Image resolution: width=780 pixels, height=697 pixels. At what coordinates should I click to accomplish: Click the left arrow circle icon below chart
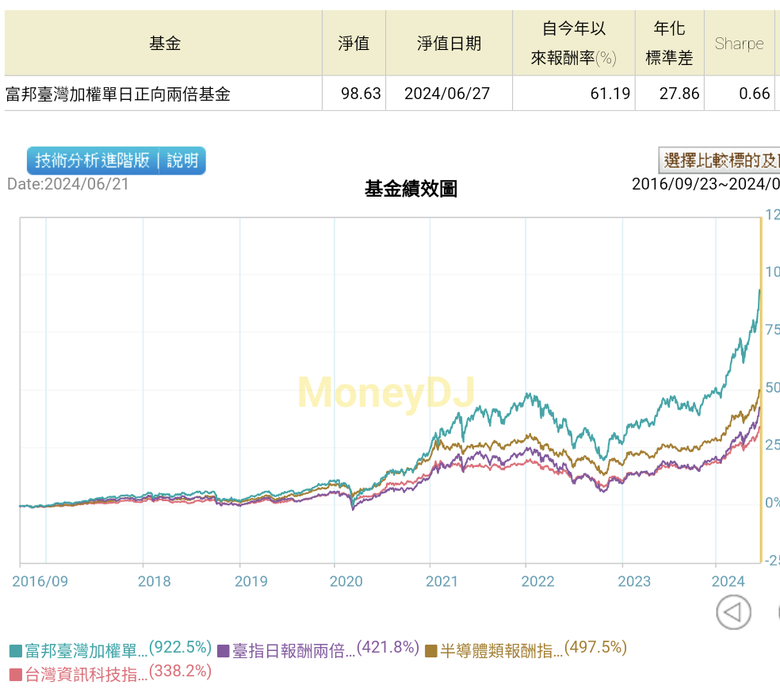point(733,612)
